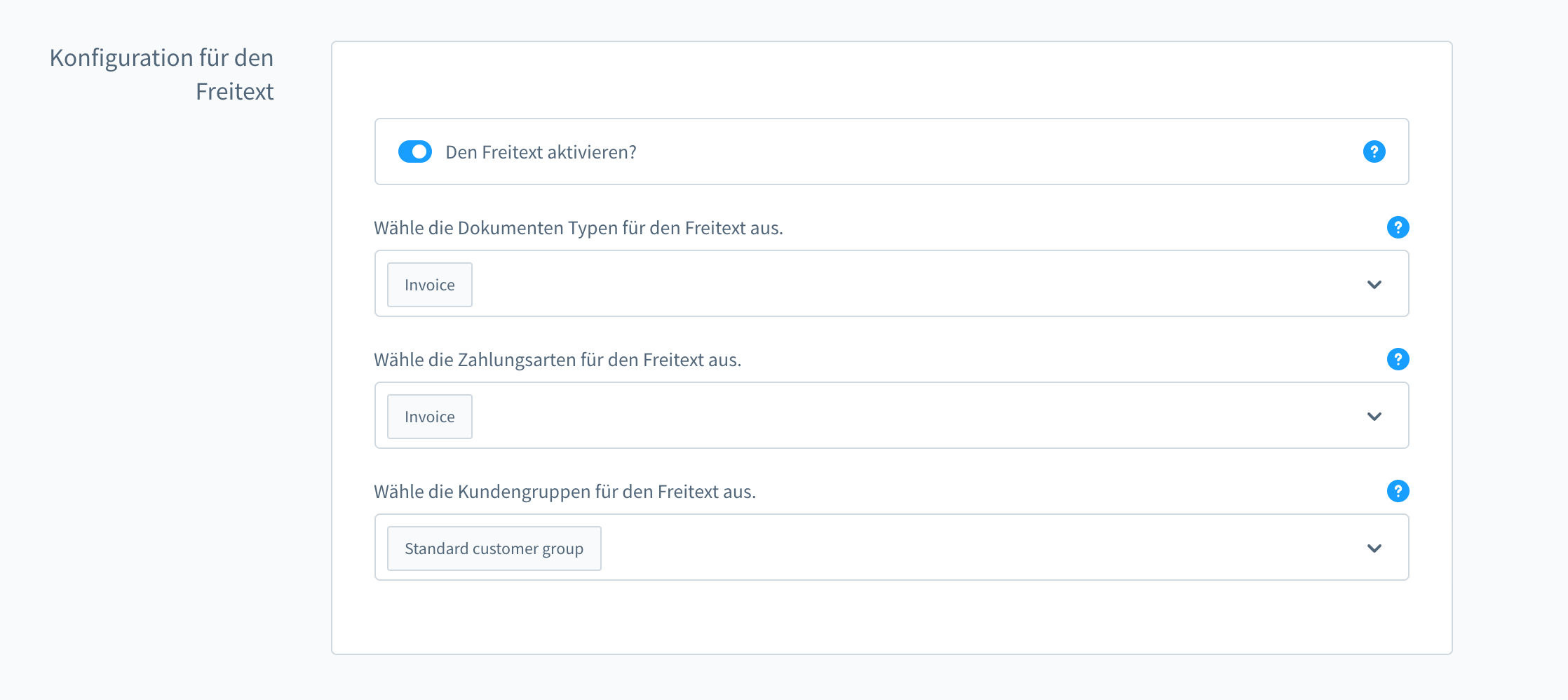Open the Kundengruppen dropdown chevron

tap(1374, 548)
